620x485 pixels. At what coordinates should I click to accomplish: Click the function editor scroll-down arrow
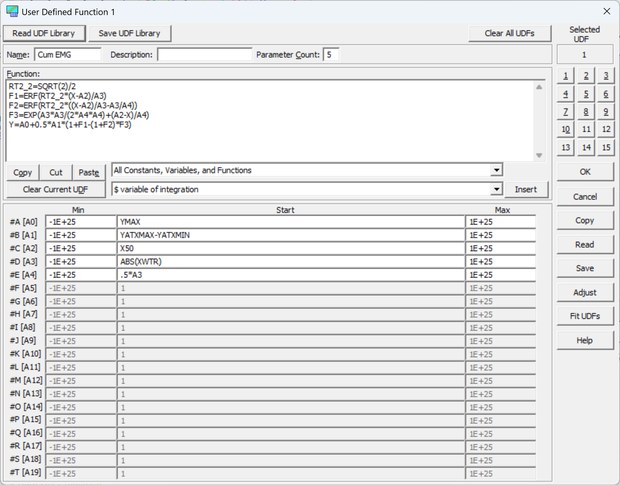click(x=539, y=155)
